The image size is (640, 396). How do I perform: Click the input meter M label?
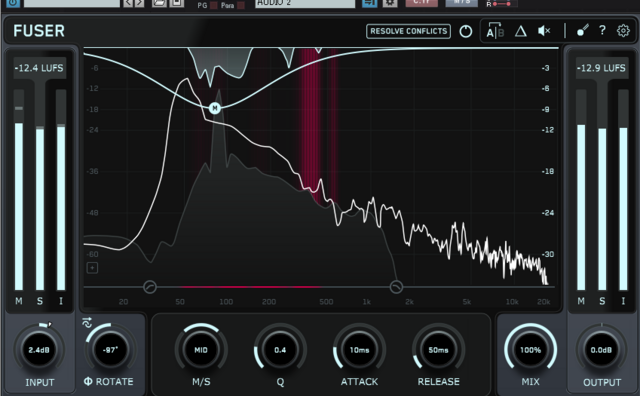19,301
